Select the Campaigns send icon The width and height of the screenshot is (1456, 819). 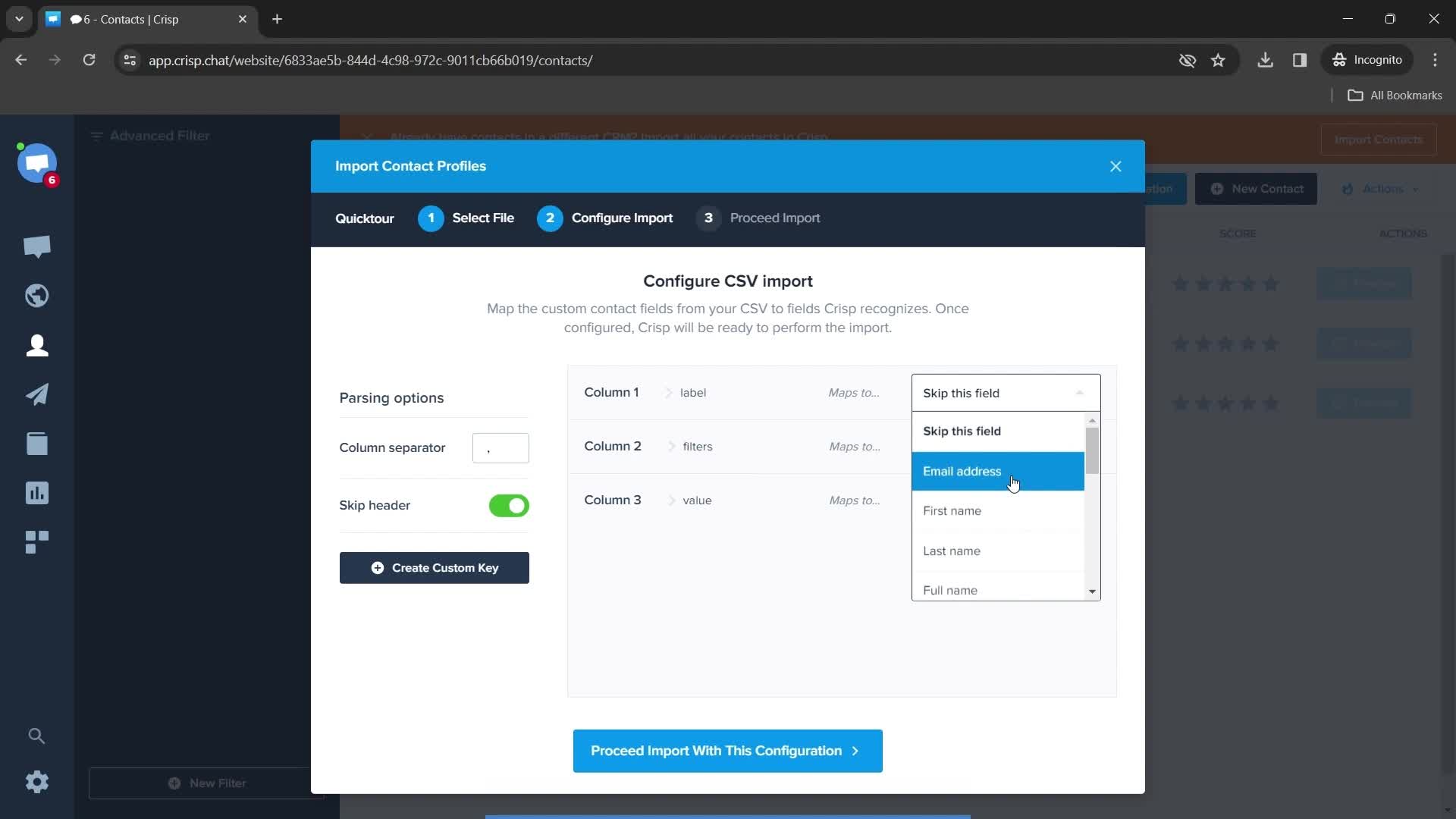coord(37,394)
